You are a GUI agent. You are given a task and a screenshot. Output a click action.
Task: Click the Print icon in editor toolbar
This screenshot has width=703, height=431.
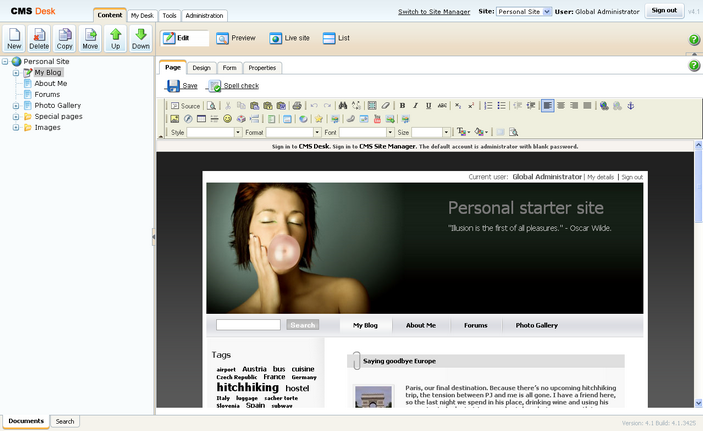(x=296, y=105)
